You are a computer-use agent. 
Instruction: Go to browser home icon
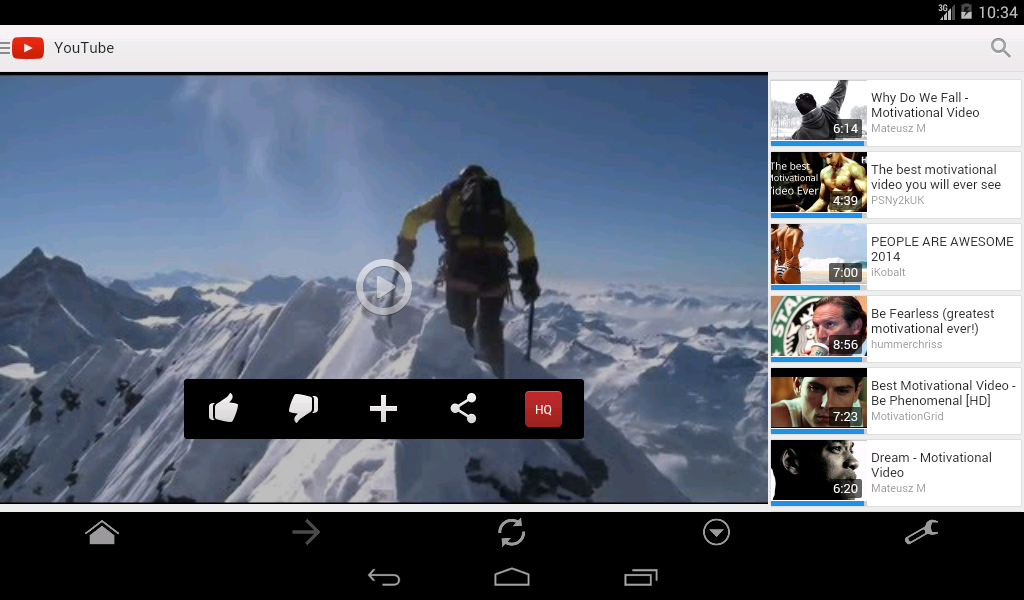(x=102, y=532)
